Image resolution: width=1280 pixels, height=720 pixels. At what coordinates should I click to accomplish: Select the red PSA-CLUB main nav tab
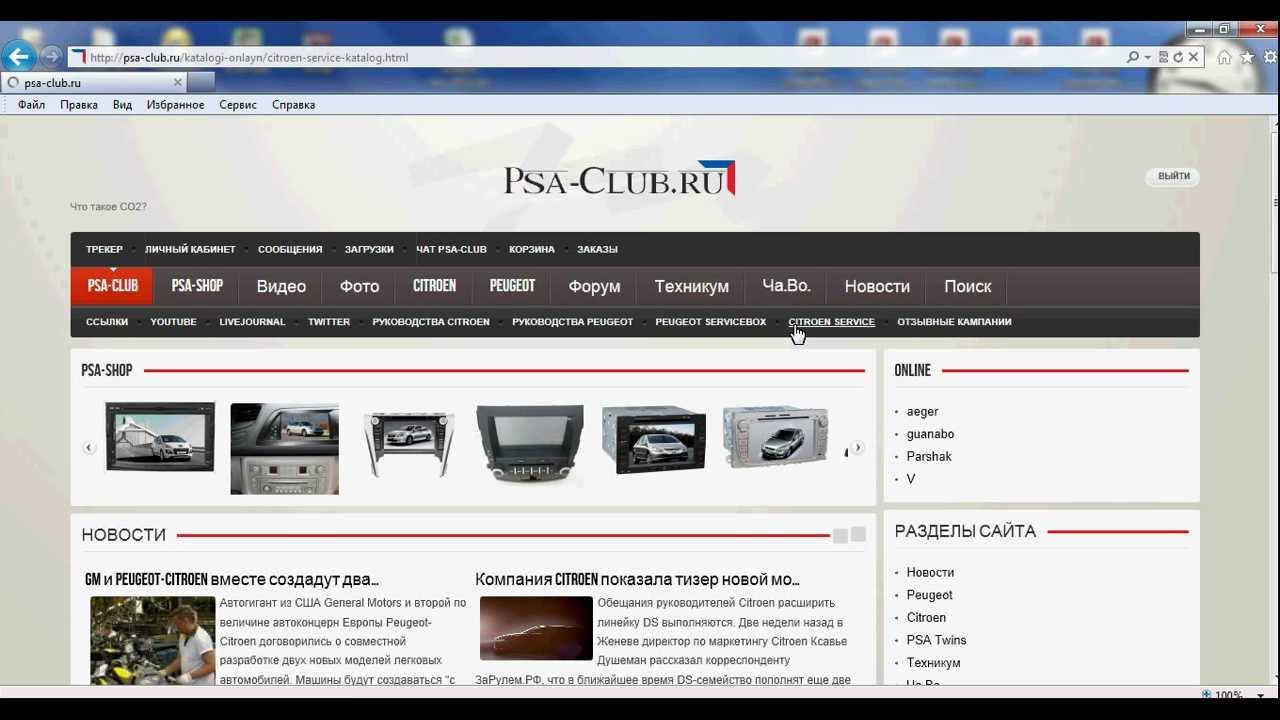pyautogui.click(x=112, y=286)
